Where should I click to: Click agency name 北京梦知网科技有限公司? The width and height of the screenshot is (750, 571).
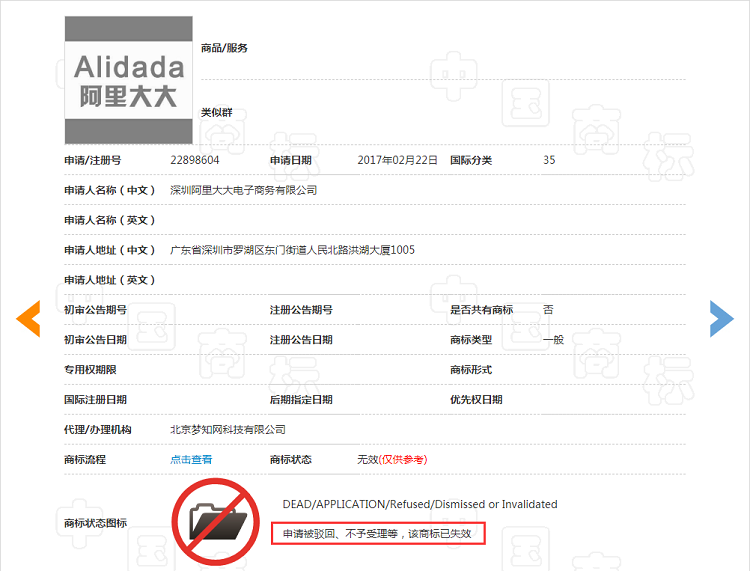[x=228, y=430]
